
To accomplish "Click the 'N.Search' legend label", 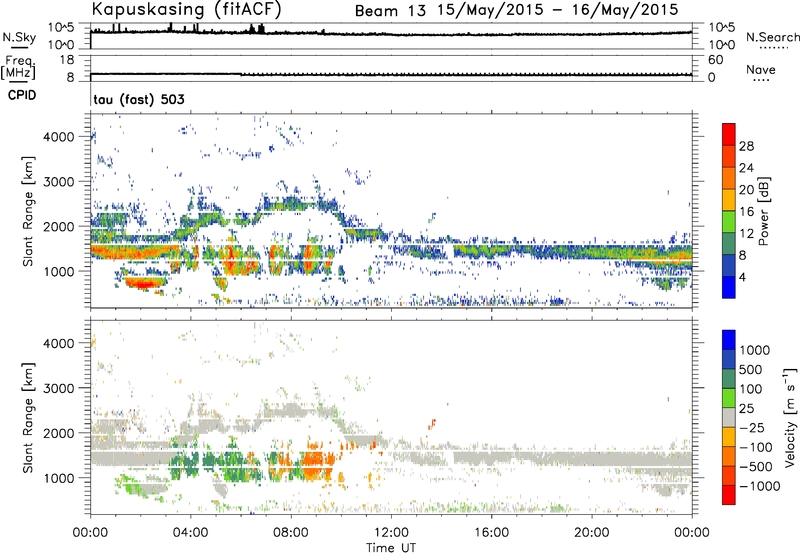I will [772, 37].
